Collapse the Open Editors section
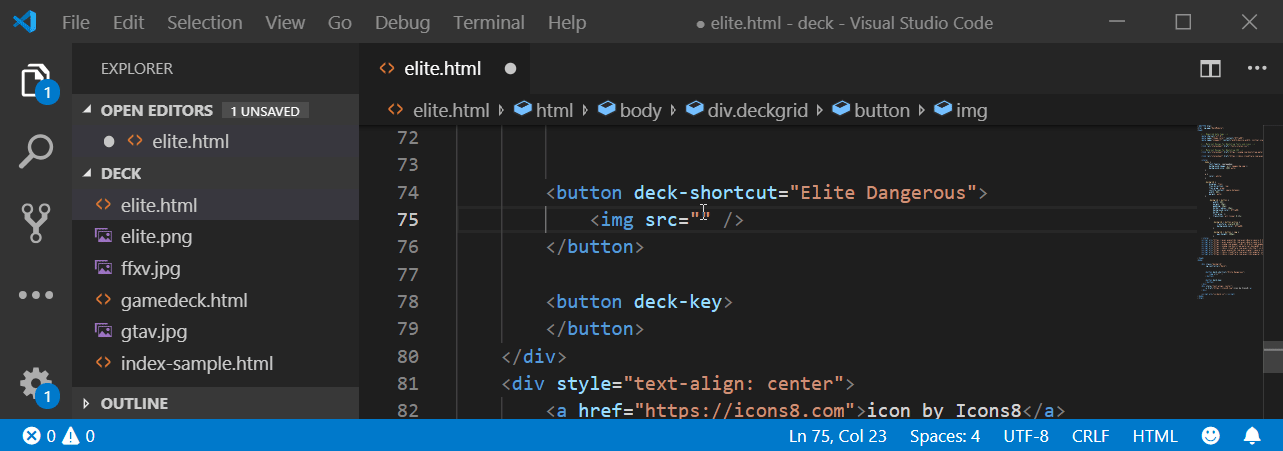 (156, 110)
